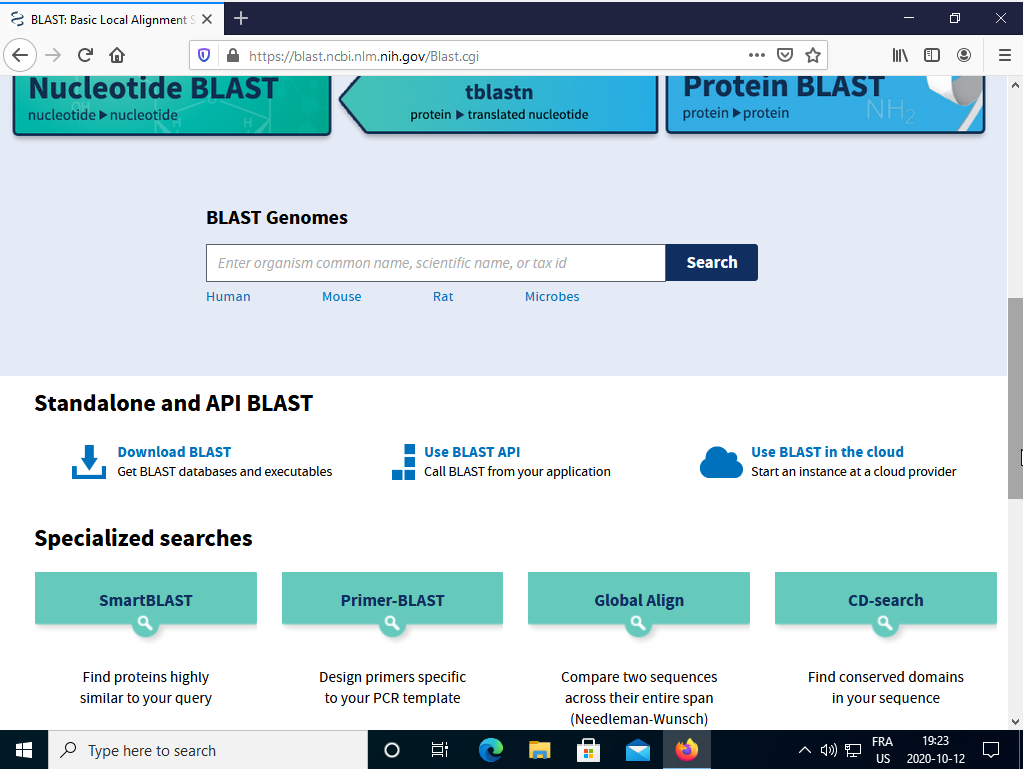Choose the Mouse genome link
The image size is (1023, 769).
coord(341,297)
